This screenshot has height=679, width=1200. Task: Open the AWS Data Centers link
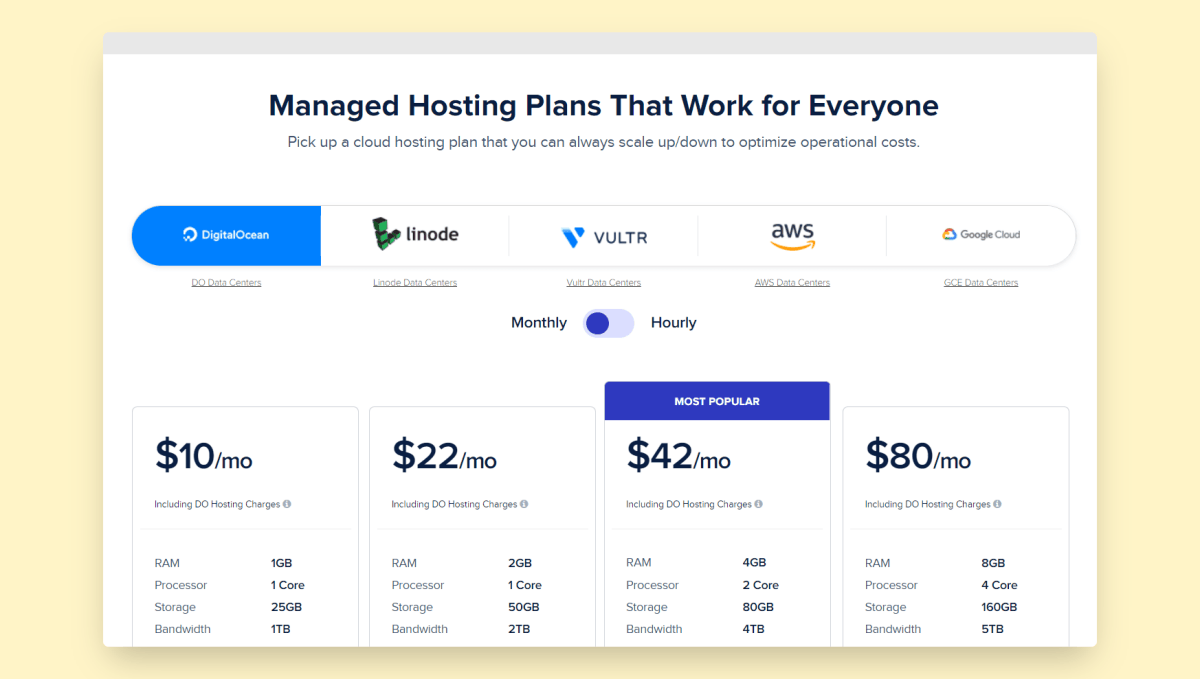[792, 283]
